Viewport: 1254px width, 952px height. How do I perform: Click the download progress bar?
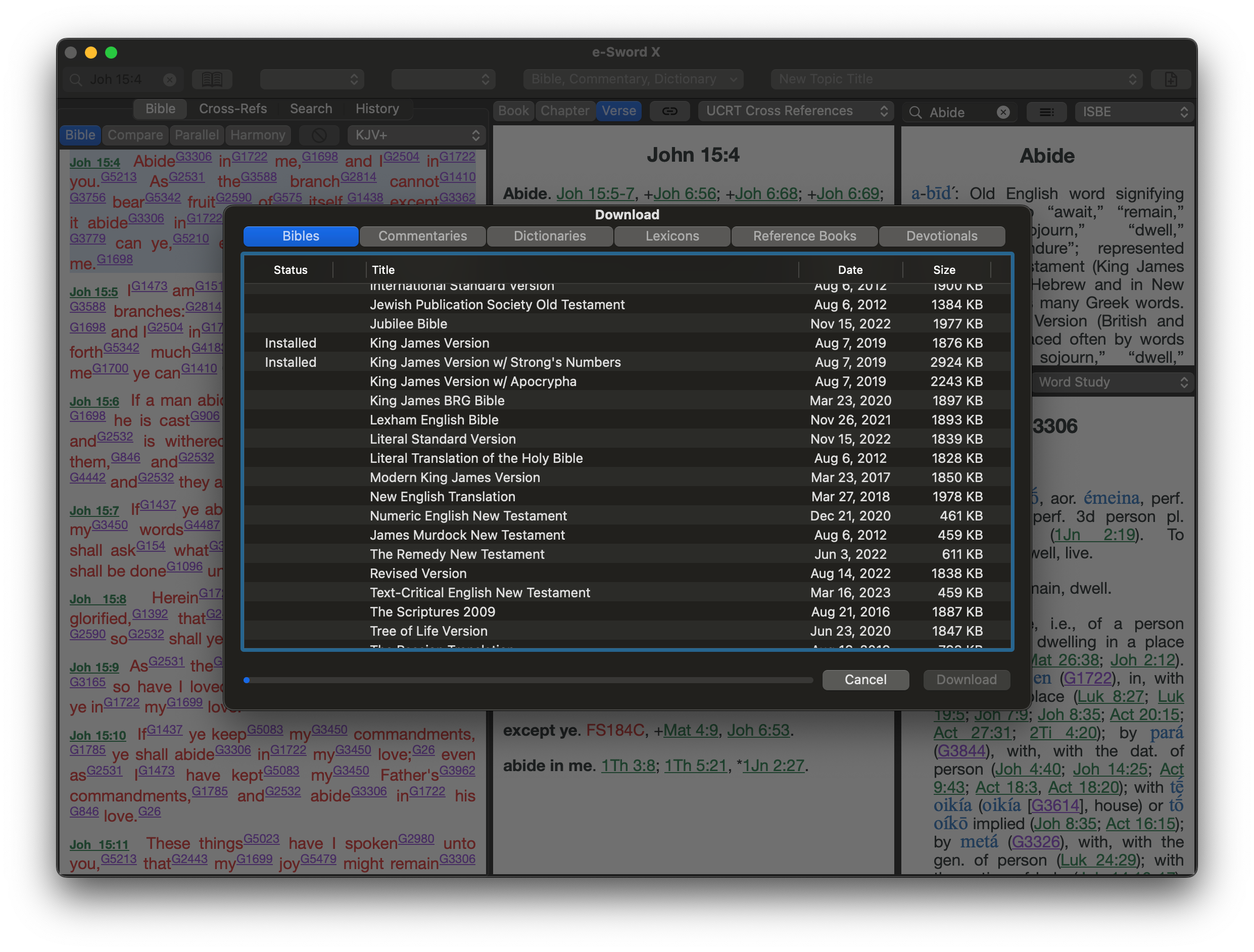click(x=528, y=680)
